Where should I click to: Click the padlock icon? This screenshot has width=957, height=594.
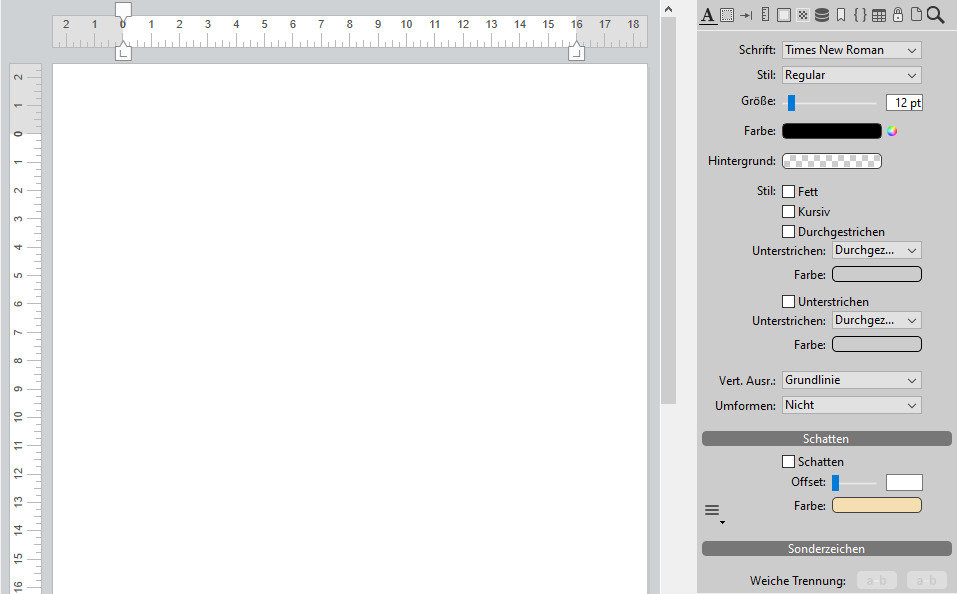point(897,14)
